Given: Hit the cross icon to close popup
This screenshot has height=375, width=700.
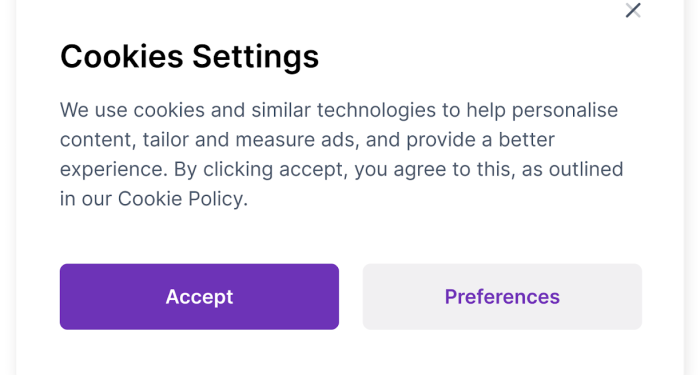Looking at the screenshot, I should [633, 10].
